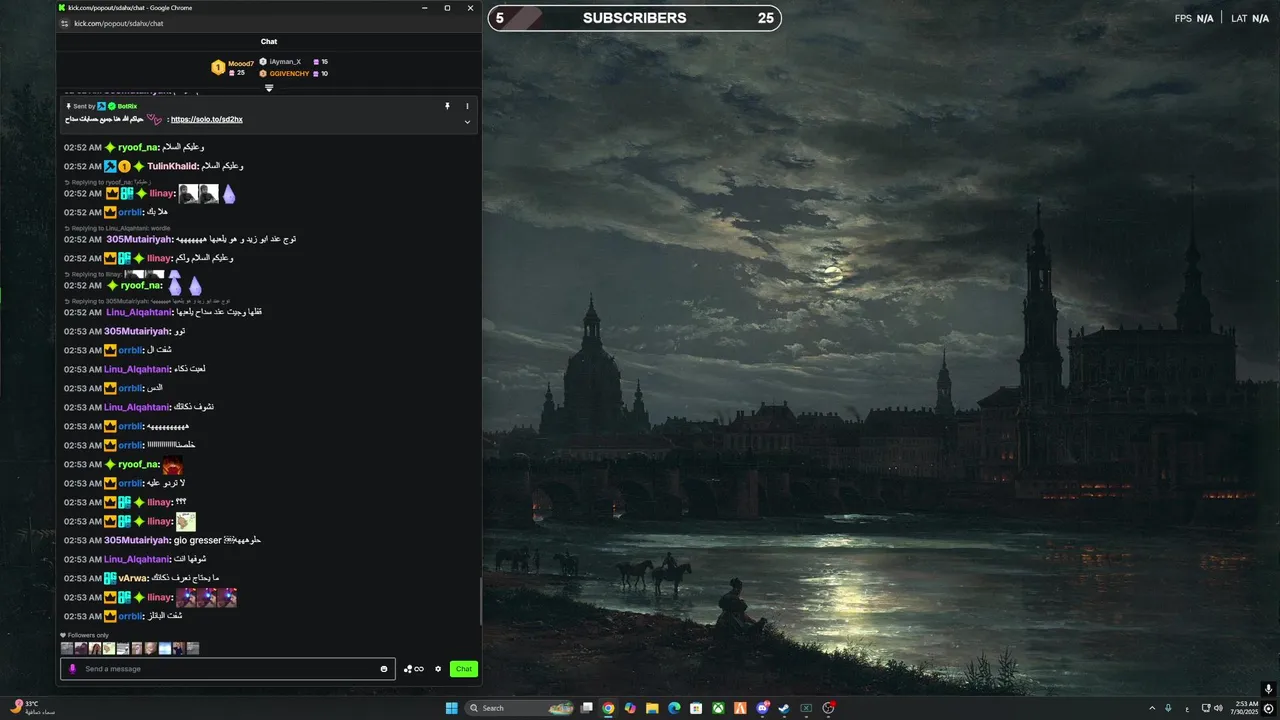Viewport: 1280px width, 720px height.
Task: Open Microsoft Edge from taskbar
Action: 674,708
